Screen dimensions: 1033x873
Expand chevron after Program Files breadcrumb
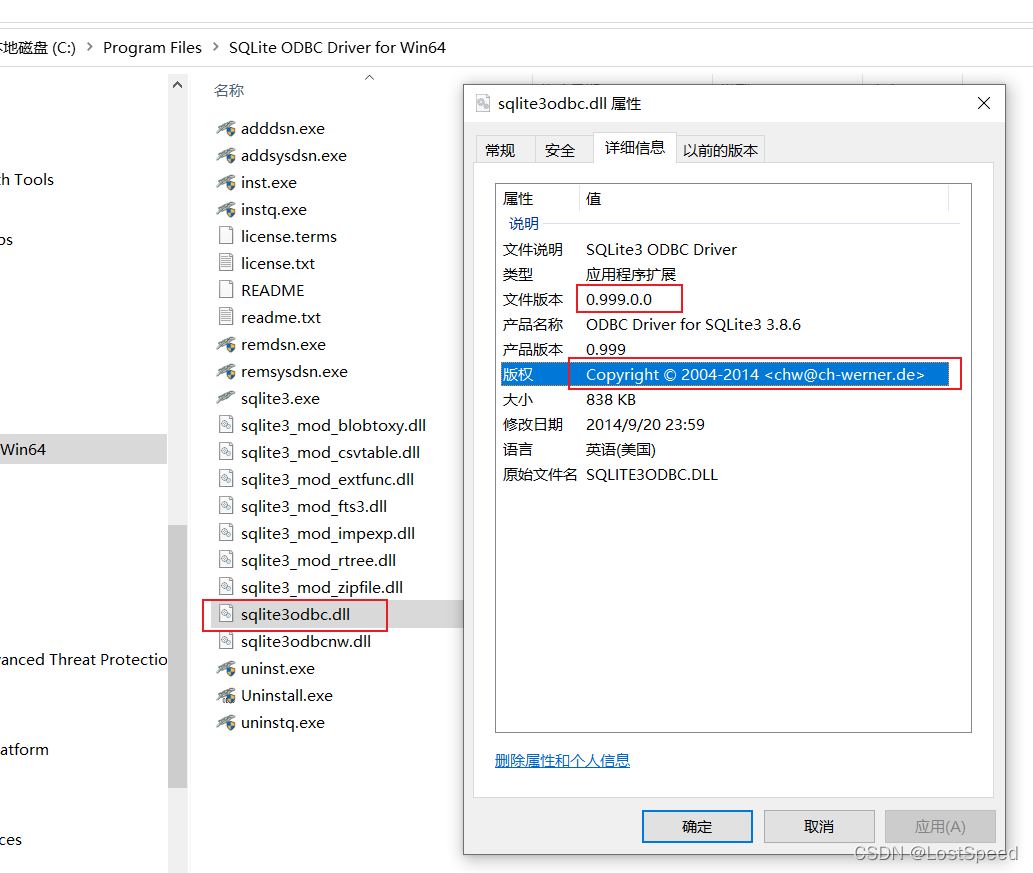pos(215,47)
